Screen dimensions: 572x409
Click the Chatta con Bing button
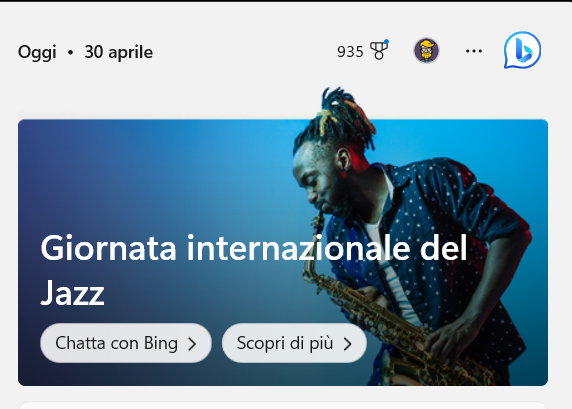126,343
